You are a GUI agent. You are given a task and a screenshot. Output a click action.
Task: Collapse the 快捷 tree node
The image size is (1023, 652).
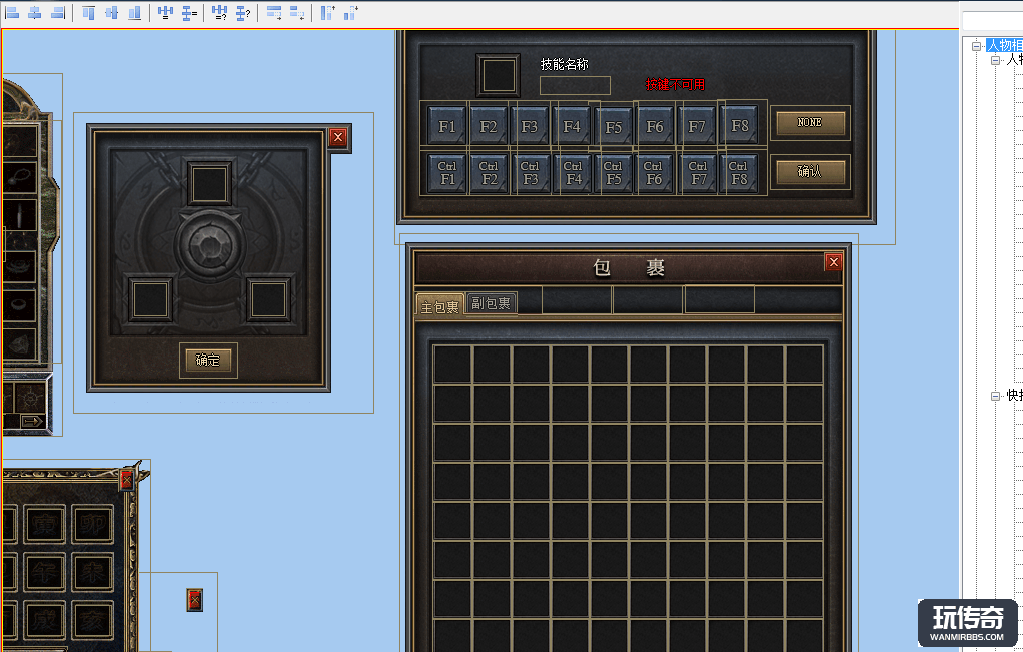click(x=996, y=396)
